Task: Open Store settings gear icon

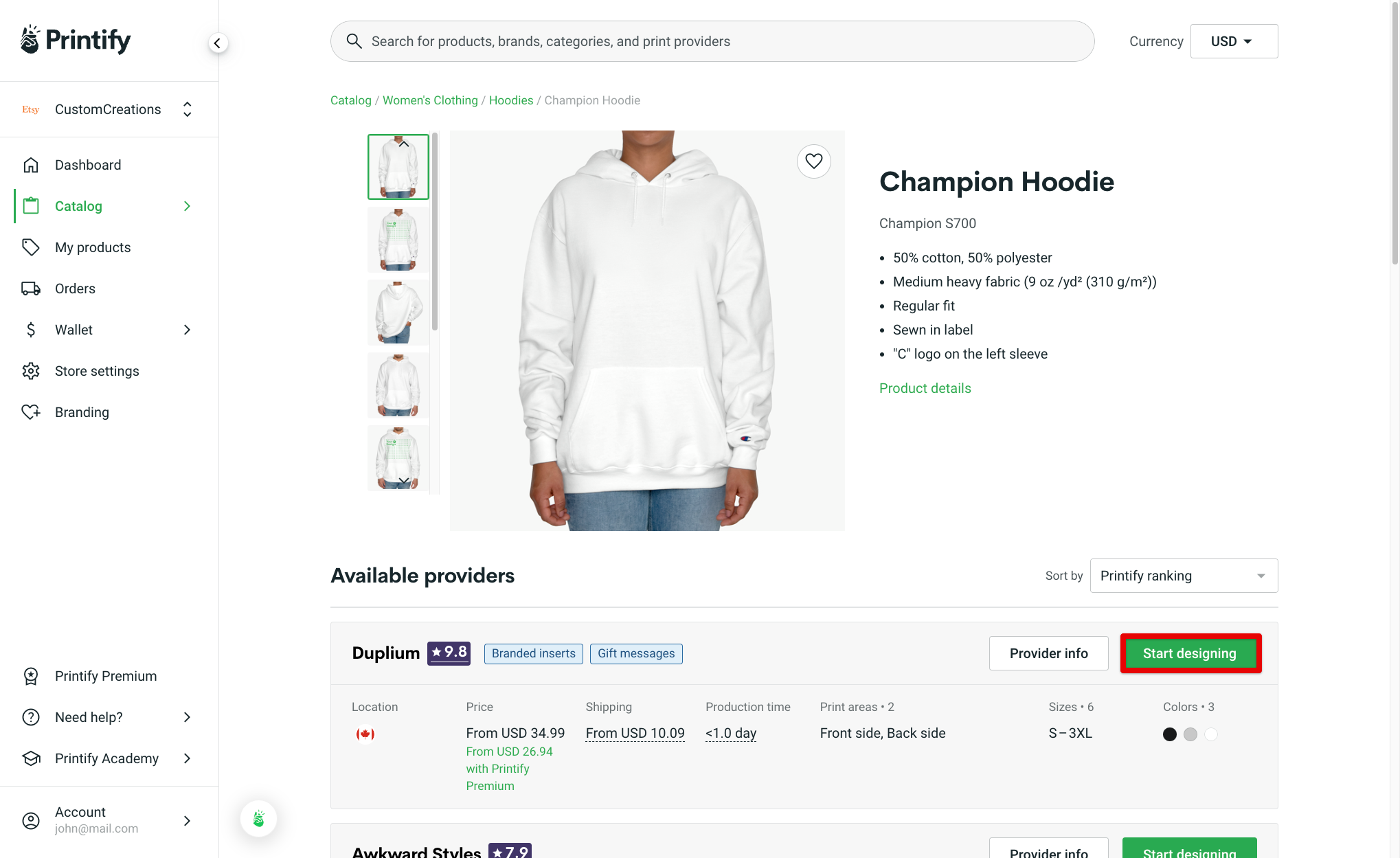Action: point(31,371)
